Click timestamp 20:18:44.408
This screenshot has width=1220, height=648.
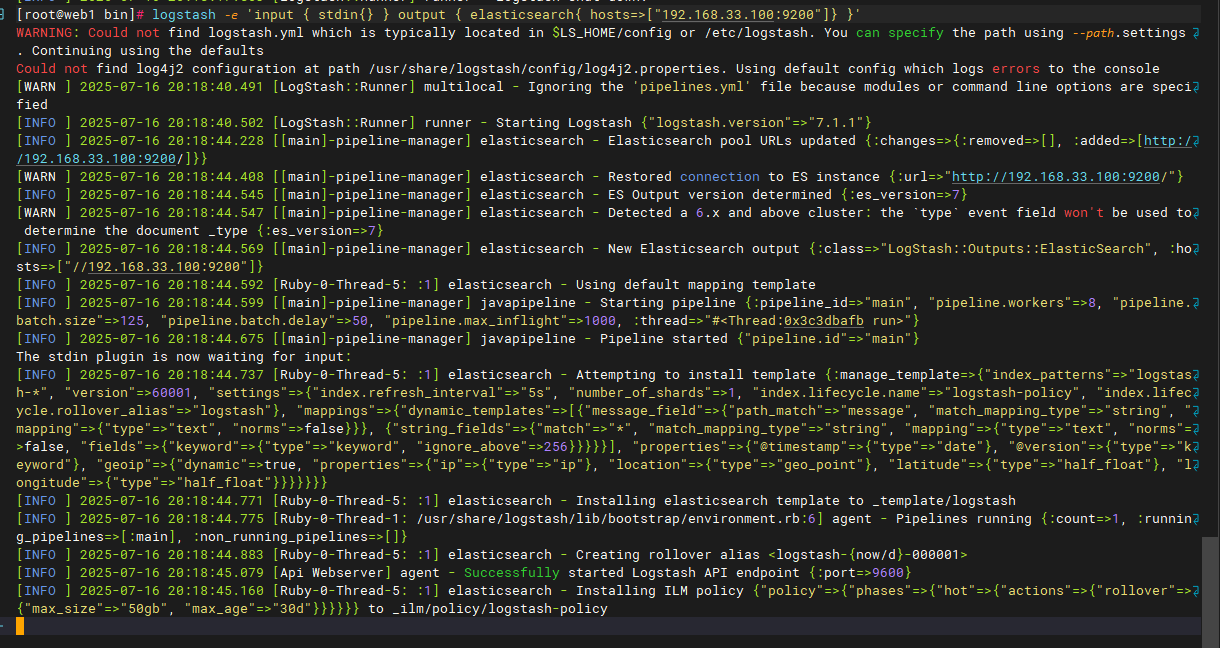click(216, 177)
